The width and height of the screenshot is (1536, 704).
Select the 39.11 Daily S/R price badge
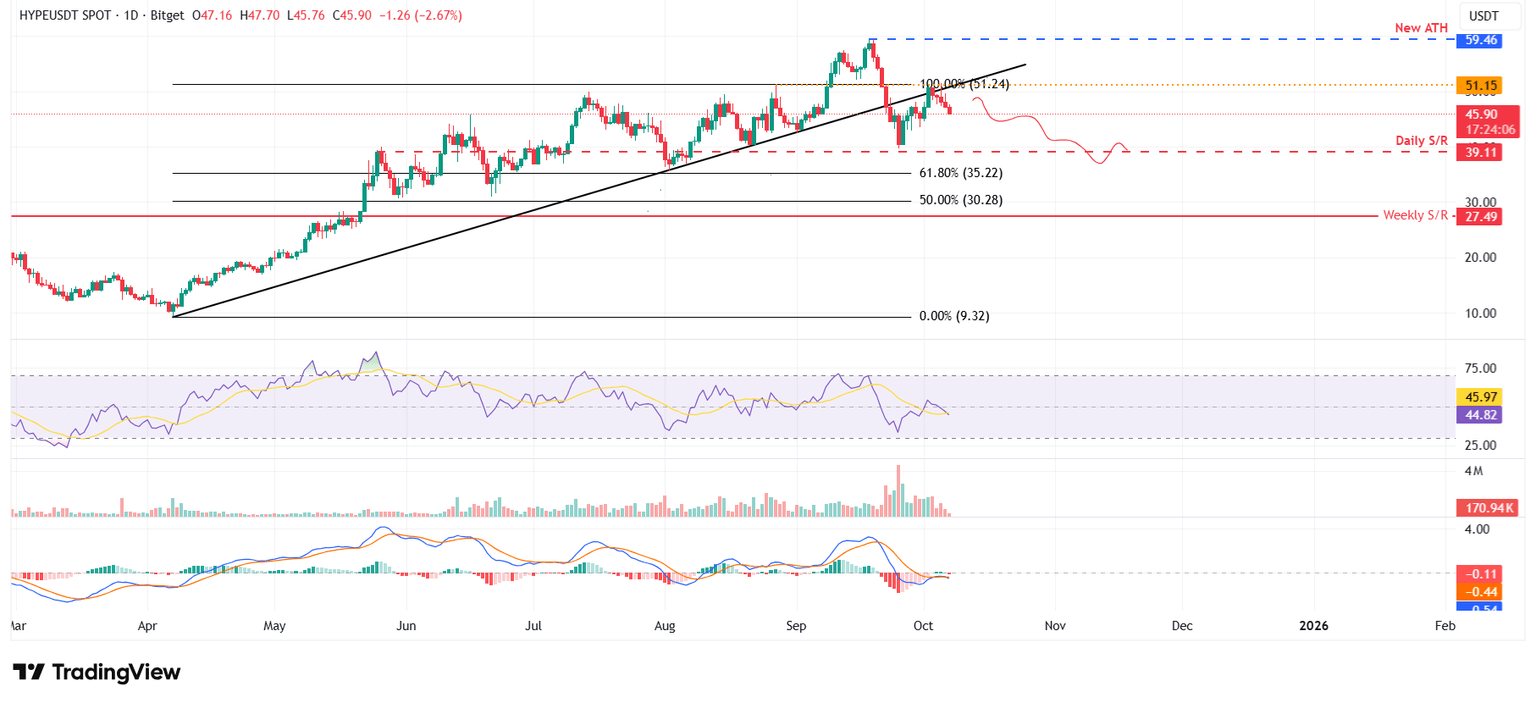click(1480, 151)
